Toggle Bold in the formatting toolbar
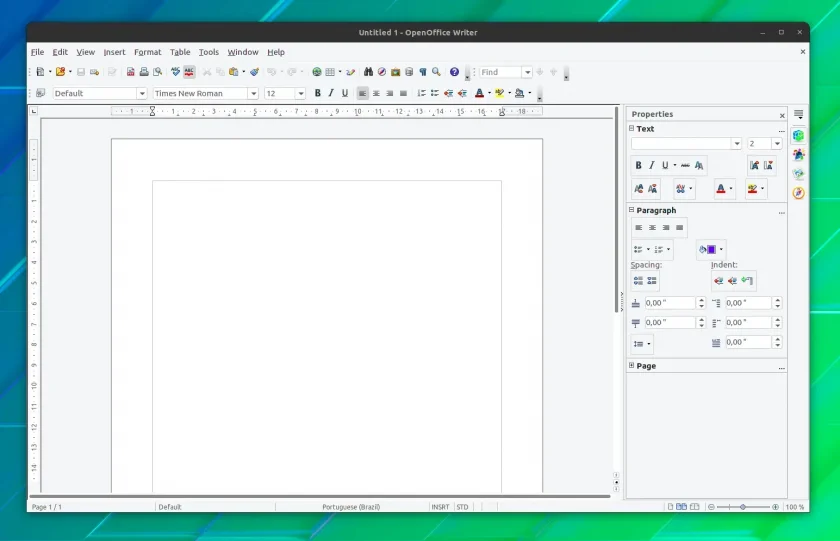This screenshot has width=840, height=541. (318, 93)
